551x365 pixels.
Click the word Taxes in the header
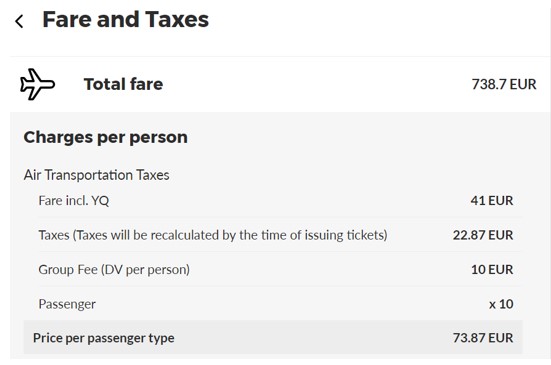click(177, 19)
